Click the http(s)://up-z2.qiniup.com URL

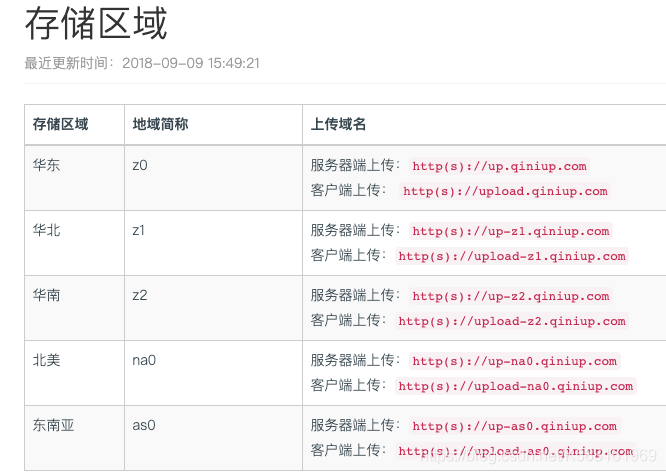click(510, 296)
